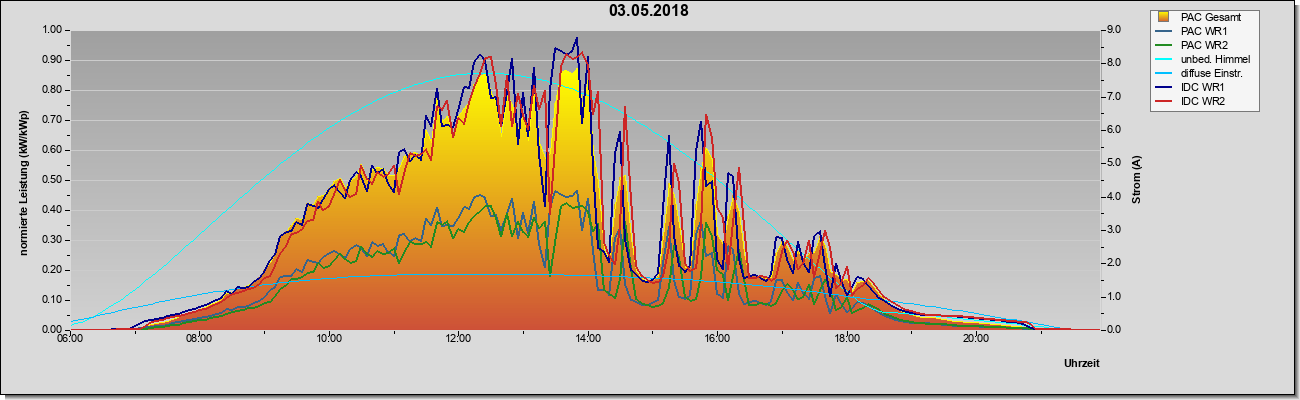Click the 06:00 label on time axis
Image resolution: width=1300 pixels, height=400 pixels.
point(70,339)
